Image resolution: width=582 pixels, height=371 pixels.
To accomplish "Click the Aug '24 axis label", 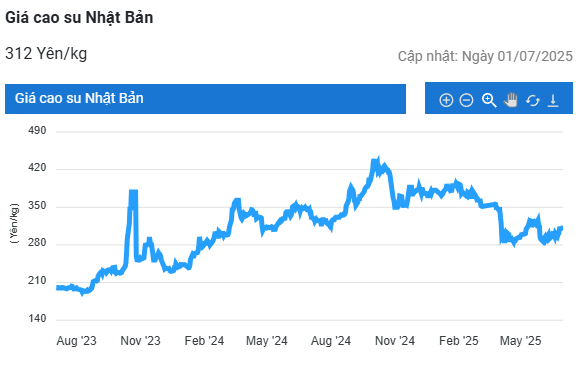I will click(x=331, y=341).
